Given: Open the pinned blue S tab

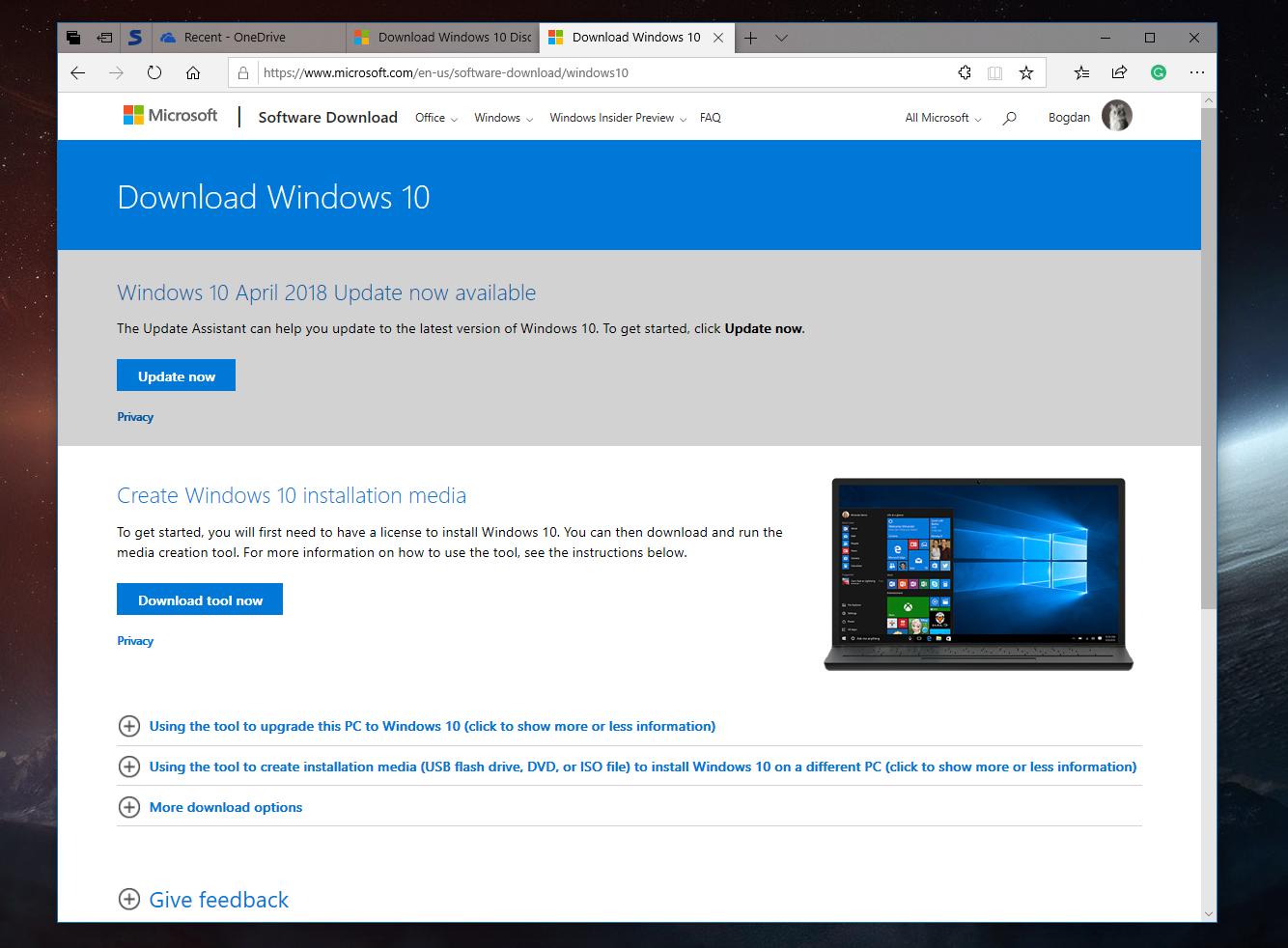Looking at the screenshot, I should tap(135, 38).
